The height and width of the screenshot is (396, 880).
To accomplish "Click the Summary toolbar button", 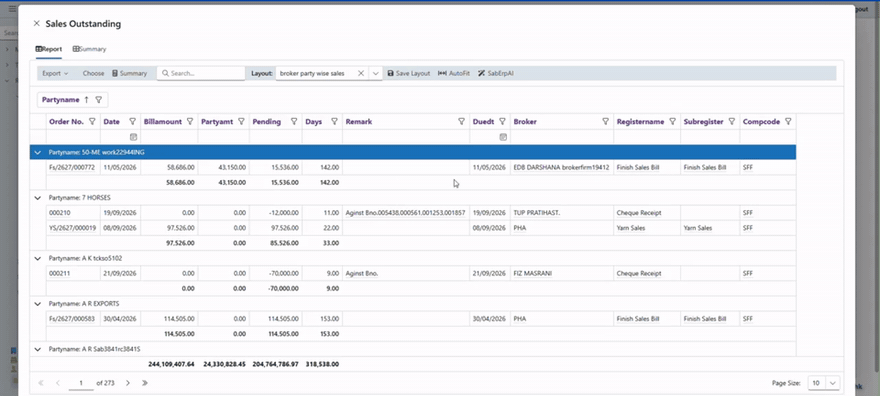I will (129, 73).
